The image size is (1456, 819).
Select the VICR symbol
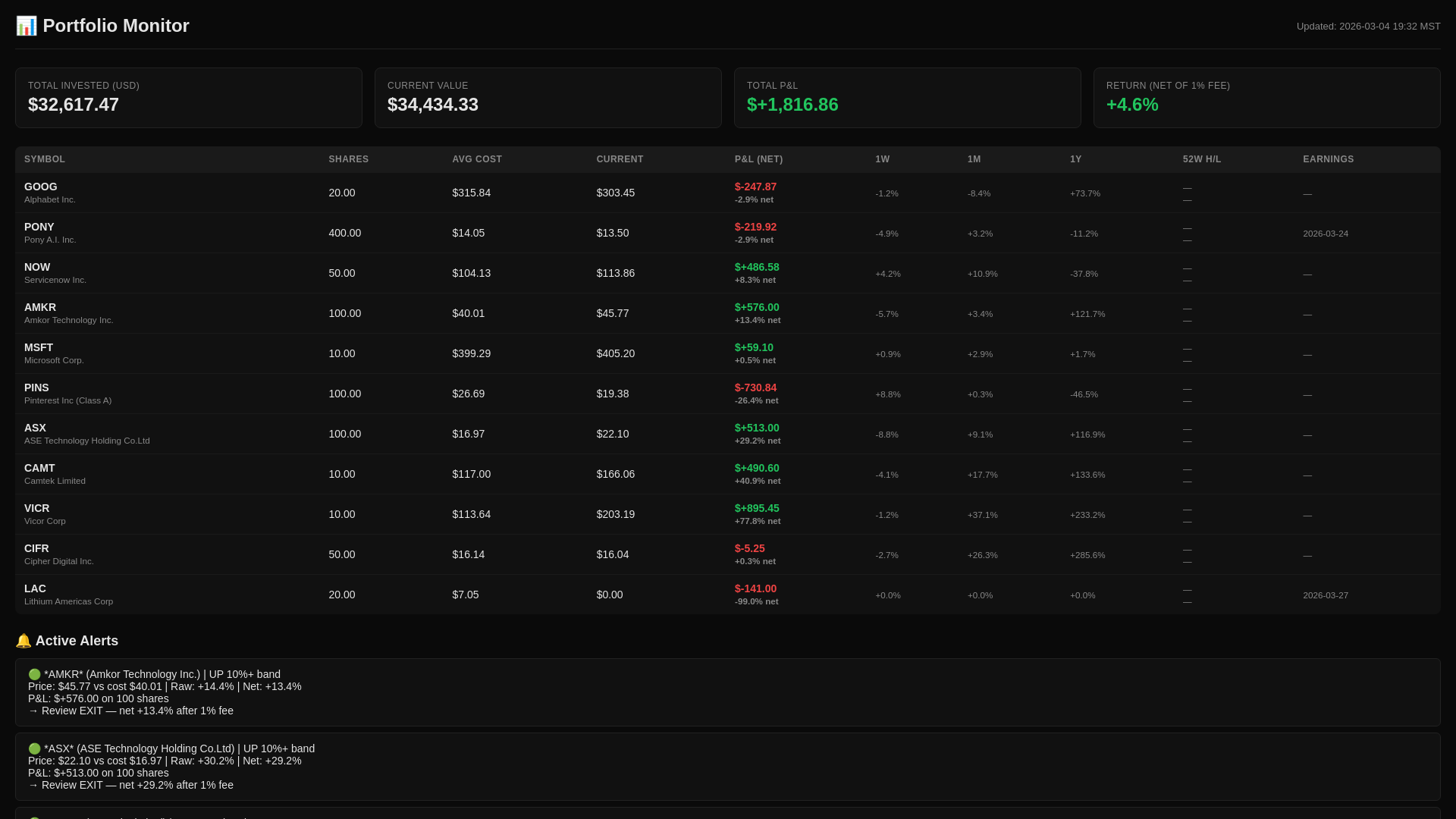(36, 508)
